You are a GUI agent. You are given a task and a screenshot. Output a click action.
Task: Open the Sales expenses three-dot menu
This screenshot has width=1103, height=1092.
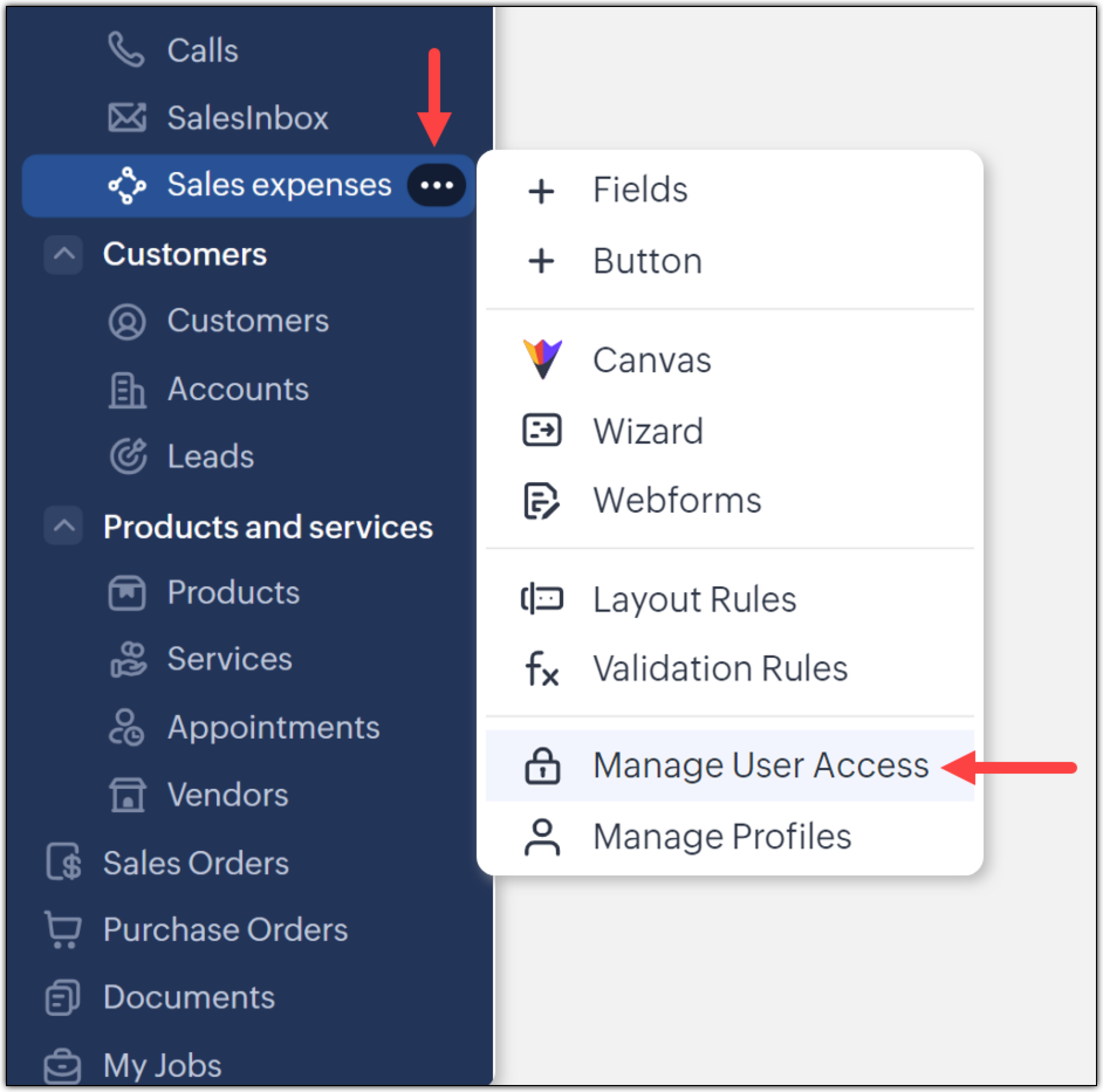[437, 186]
